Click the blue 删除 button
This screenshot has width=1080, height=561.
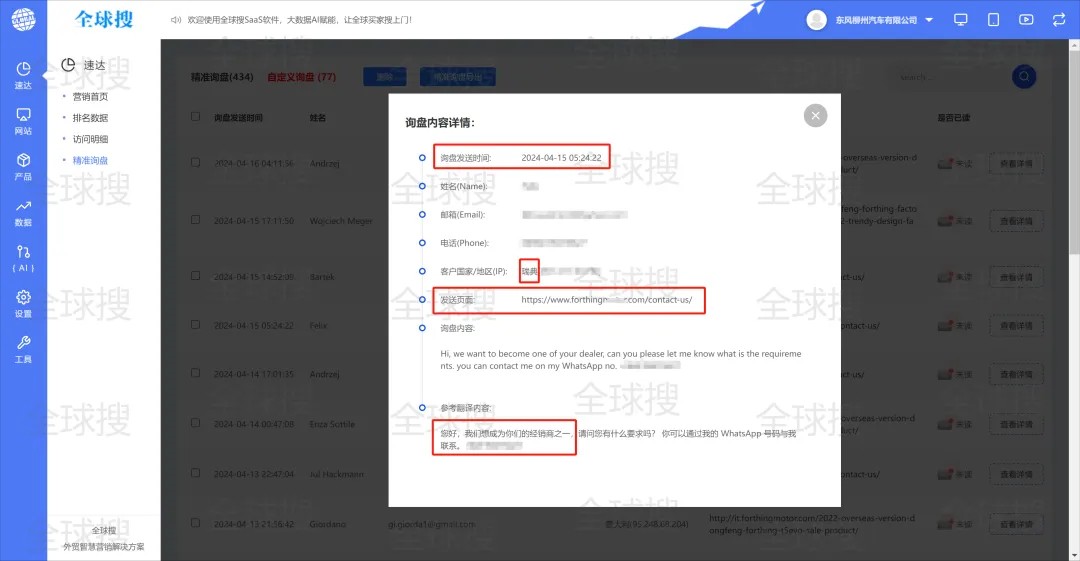384,77
